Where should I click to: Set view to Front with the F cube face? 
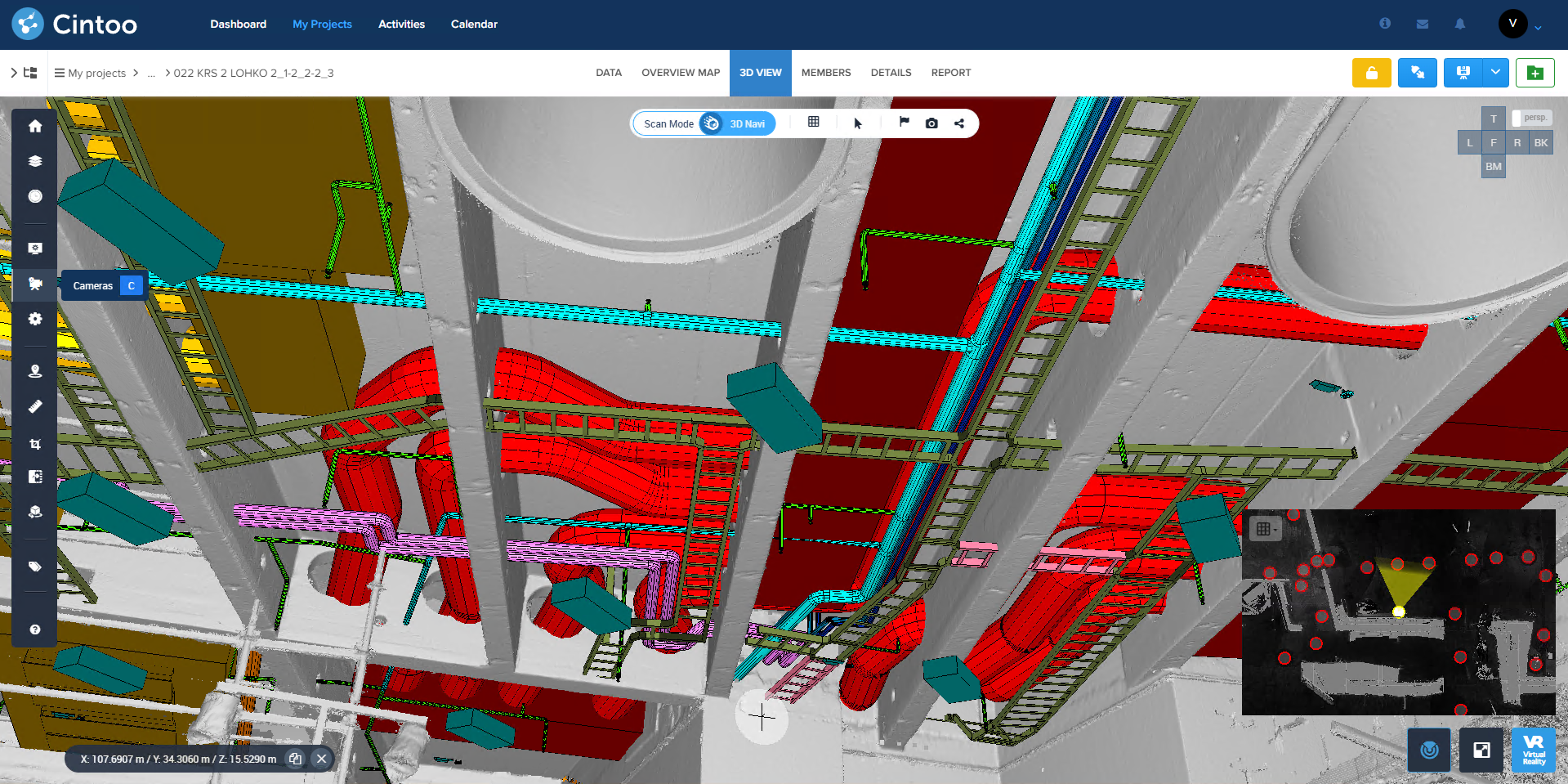coord(1494,142)
